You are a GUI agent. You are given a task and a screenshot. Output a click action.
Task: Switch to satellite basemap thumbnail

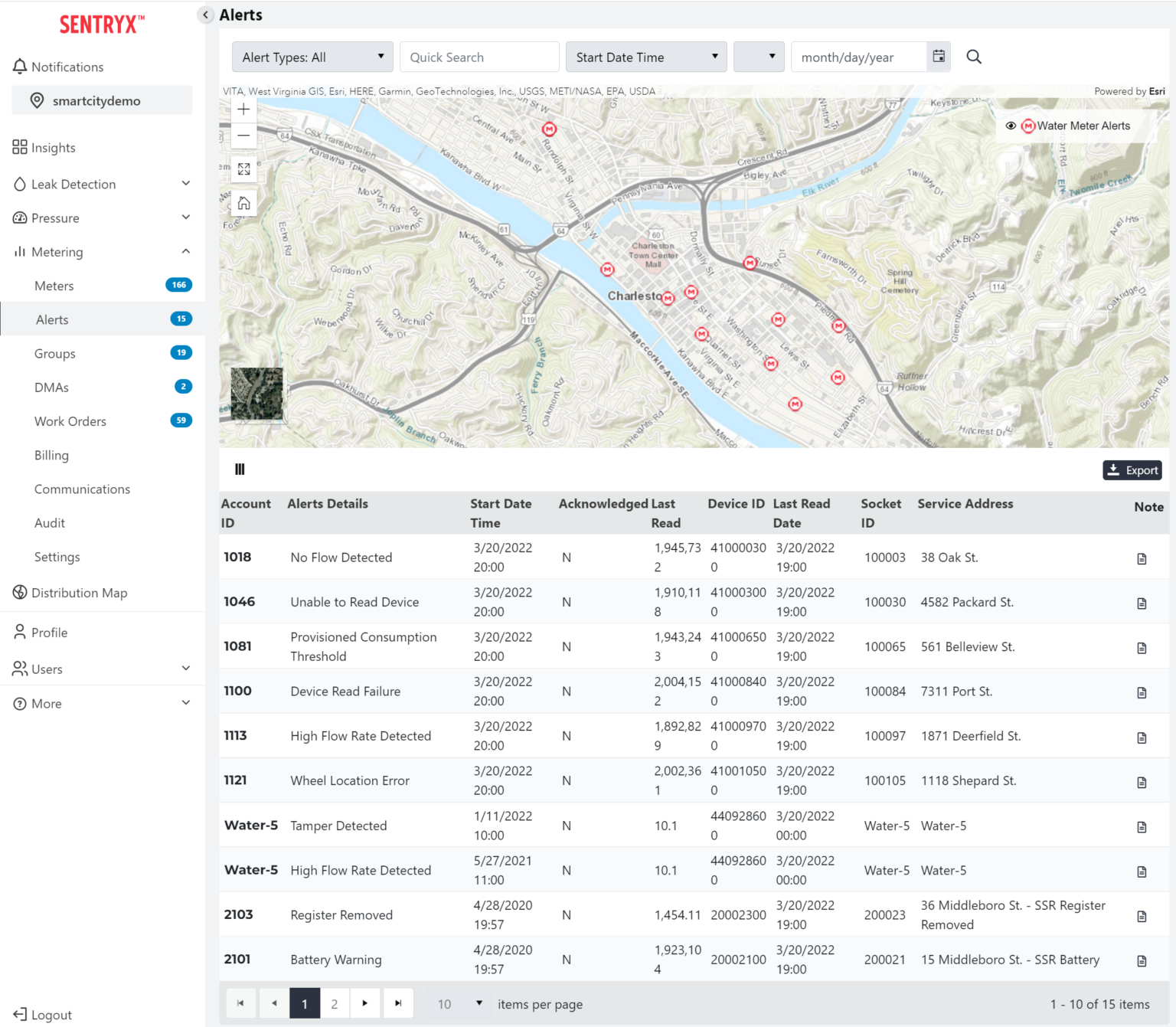click(256, 394)
